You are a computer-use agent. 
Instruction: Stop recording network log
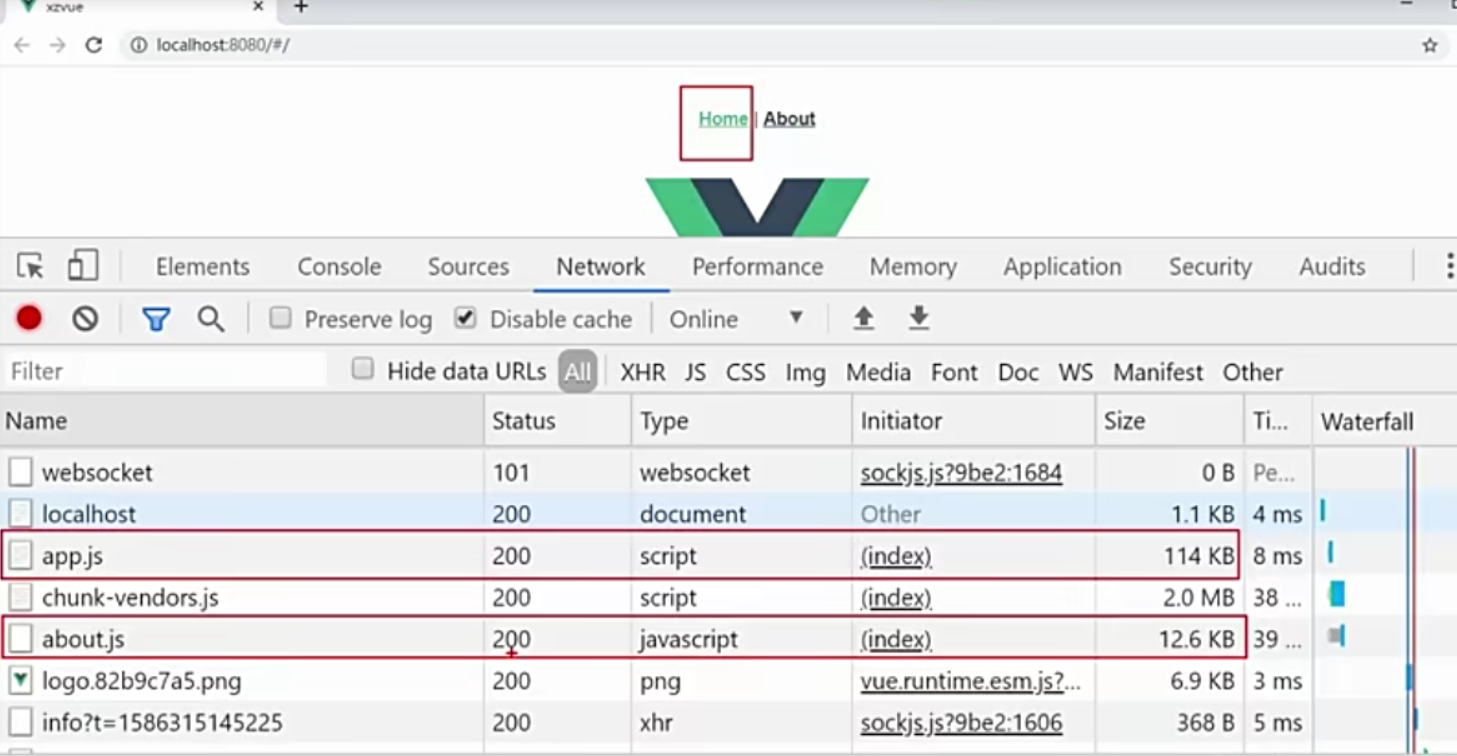(29, 318)
